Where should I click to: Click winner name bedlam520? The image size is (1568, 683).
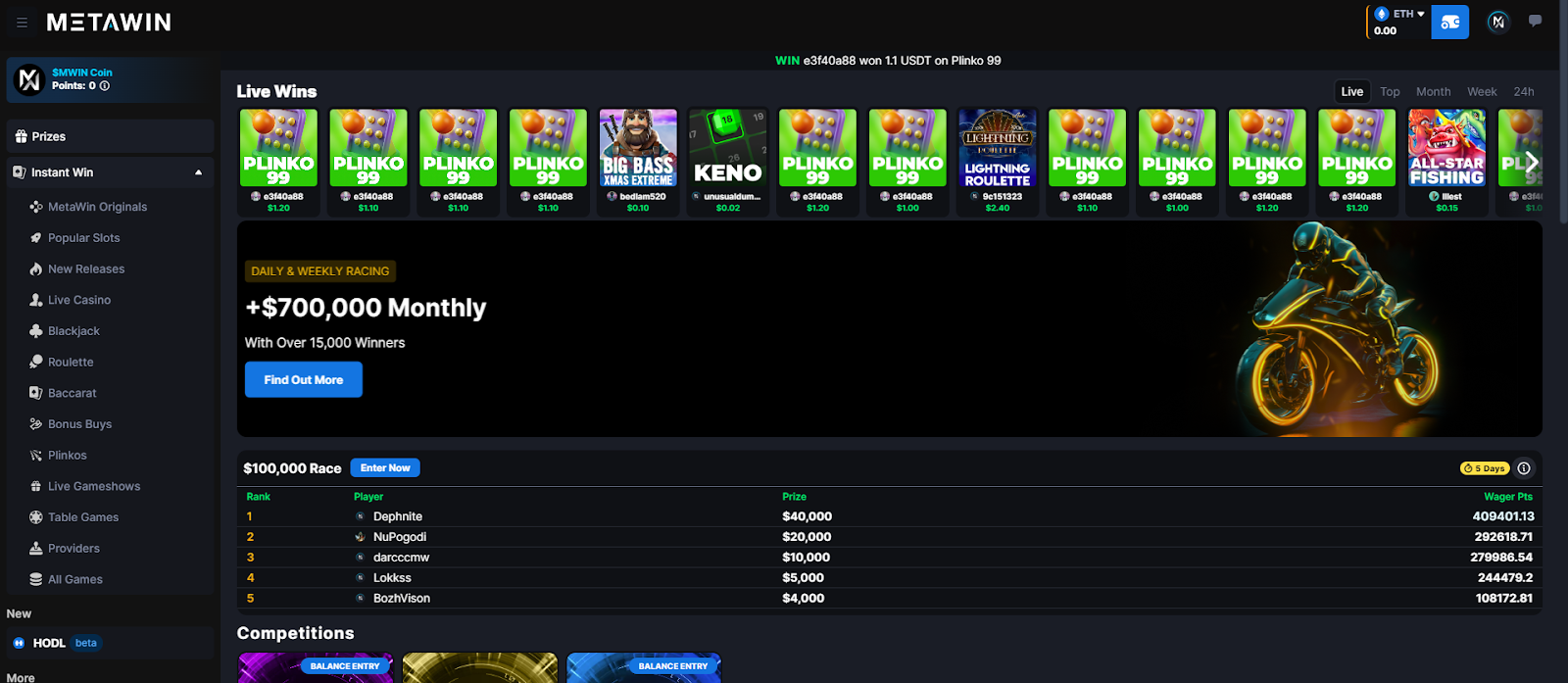click(643, 197)
